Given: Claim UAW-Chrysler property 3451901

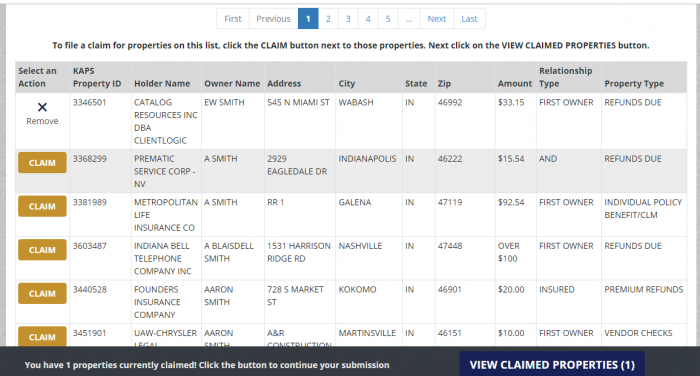Looking at the screenshot, I should (42, 336).
